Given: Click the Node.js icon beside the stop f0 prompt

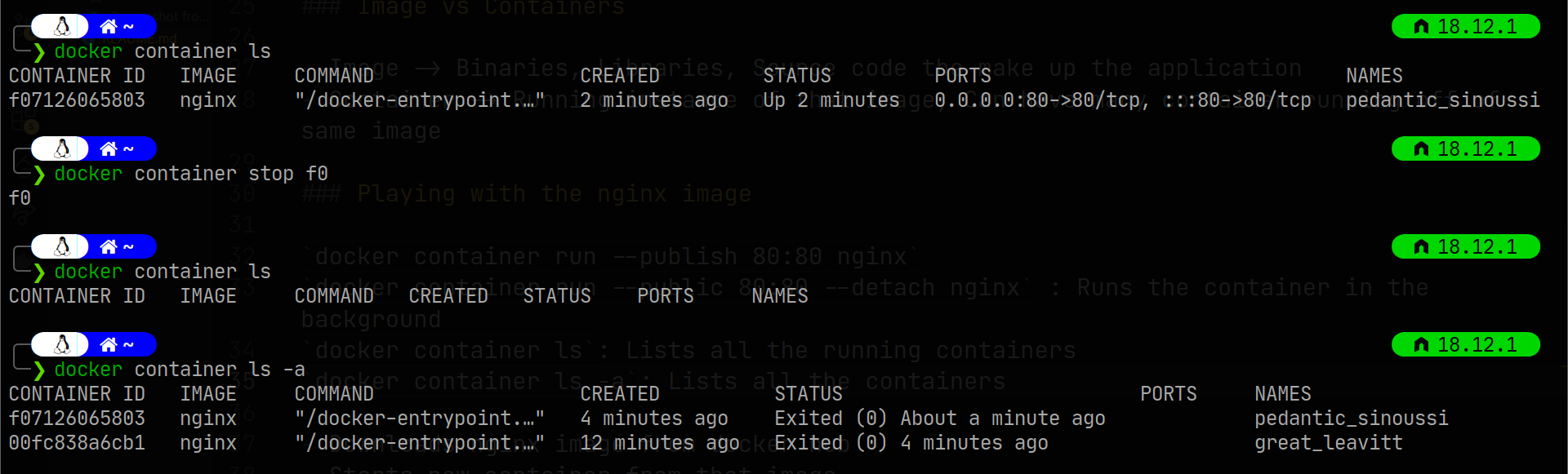Looking at the screenshot, I should 1421,149.
